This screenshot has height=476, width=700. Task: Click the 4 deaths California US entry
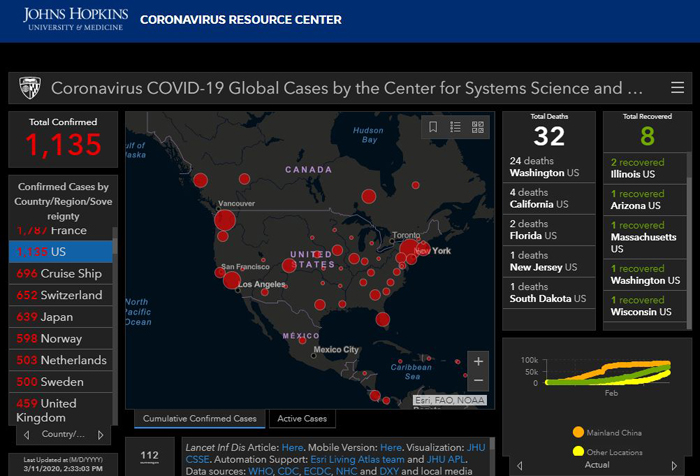549,198
